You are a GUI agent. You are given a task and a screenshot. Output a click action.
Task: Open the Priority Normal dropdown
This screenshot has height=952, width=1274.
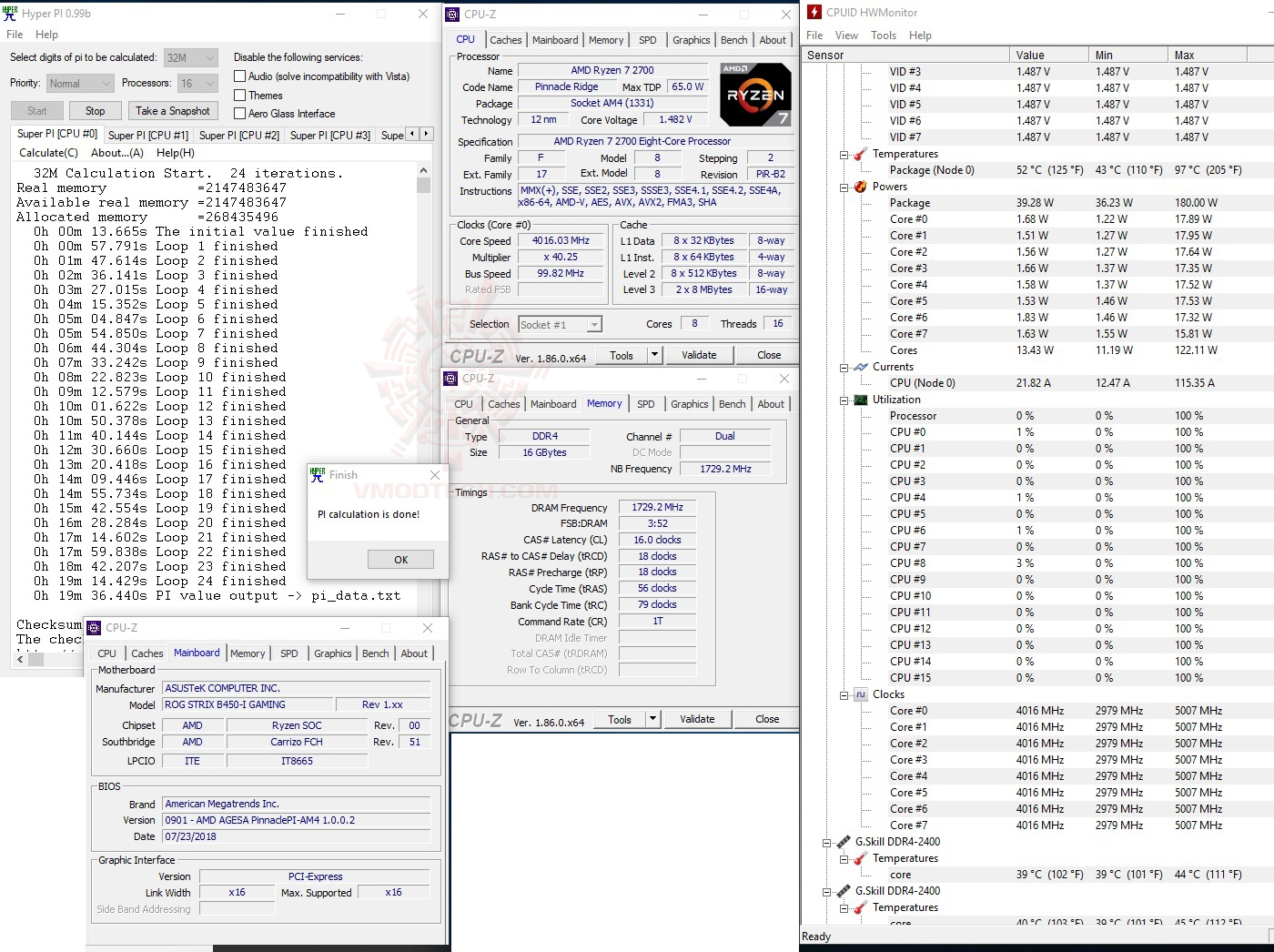point(79,83)
